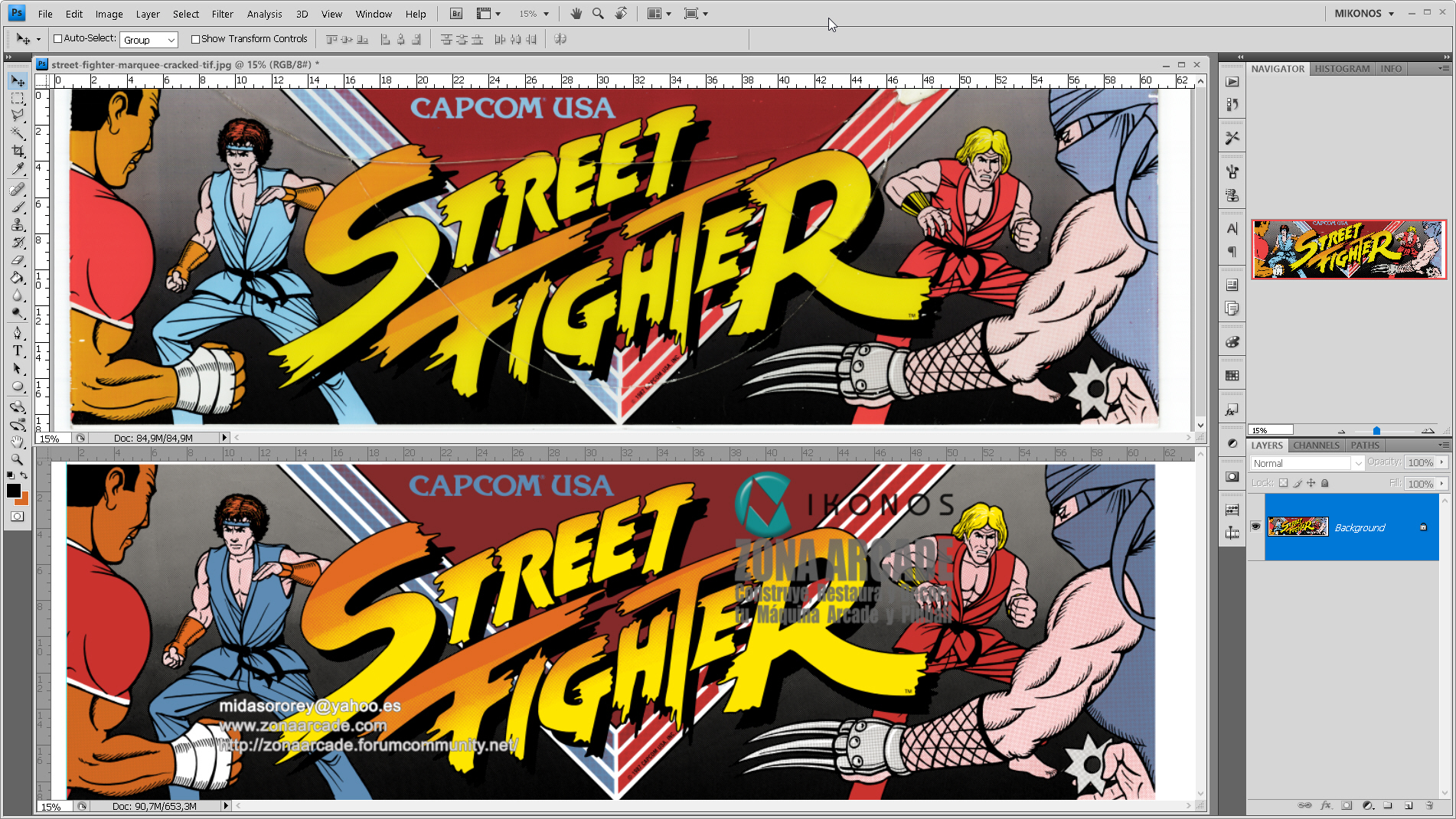This screenshot has width=1456, height=819.
Task: Select the Type tool
Action: click(x=18, y=351)
